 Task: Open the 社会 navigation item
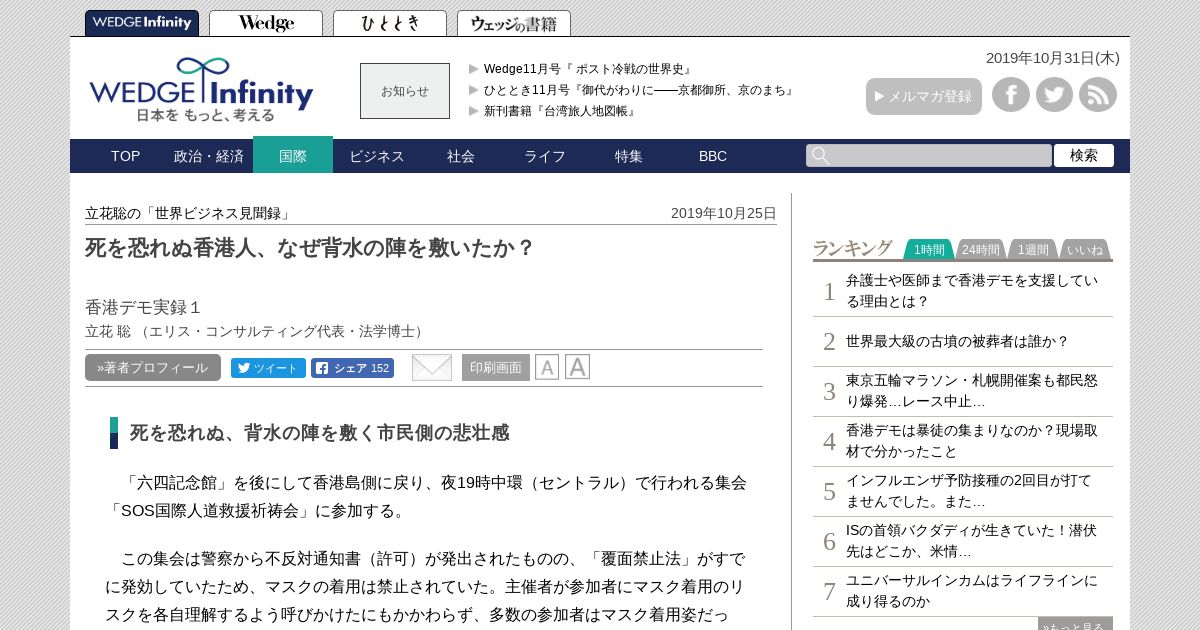pyautogui.click(x=461, y=156)
